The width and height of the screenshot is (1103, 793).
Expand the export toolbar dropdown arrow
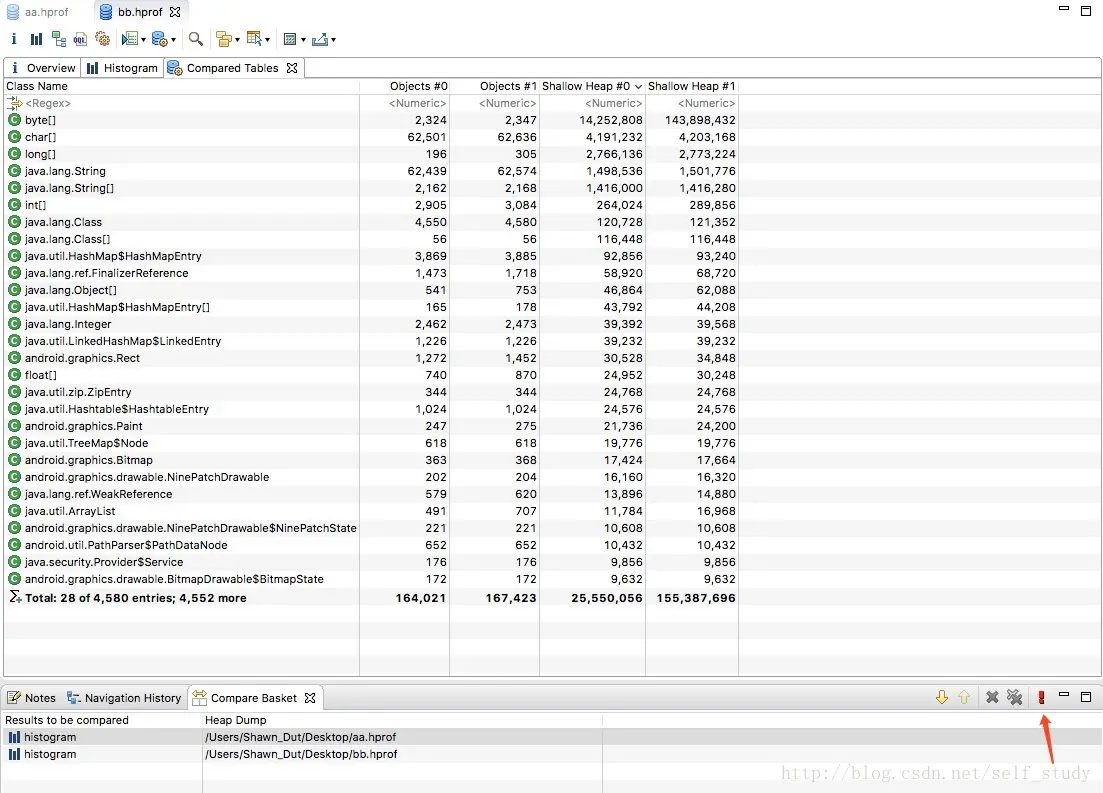[x=333, y=40]
